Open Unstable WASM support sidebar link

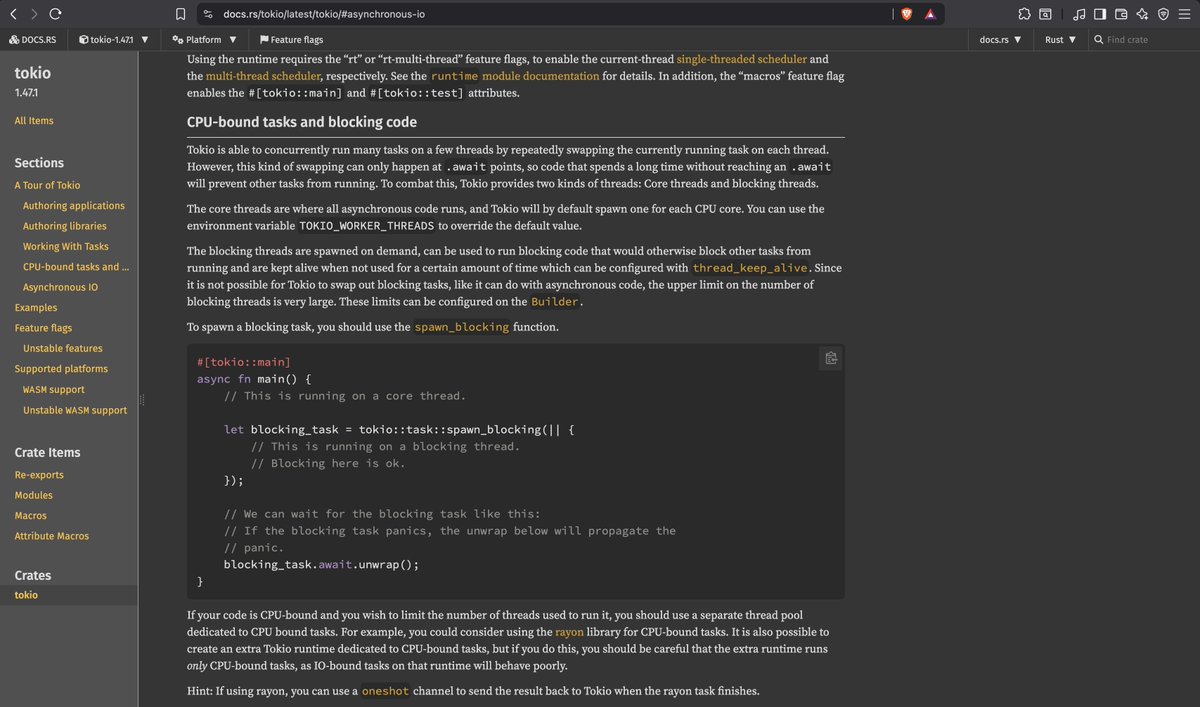[x=75, y=410]
